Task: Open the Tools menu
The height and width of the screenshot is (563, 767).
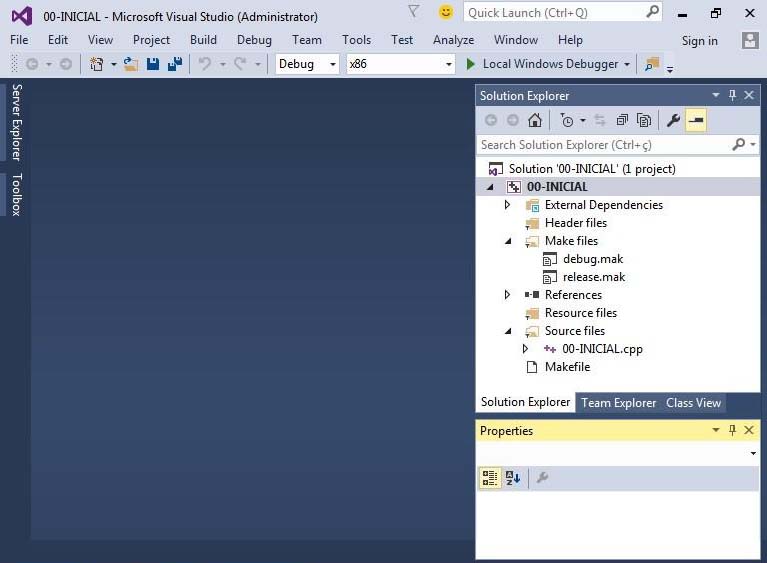Action: pyautogui.click(x=356, y=40)
